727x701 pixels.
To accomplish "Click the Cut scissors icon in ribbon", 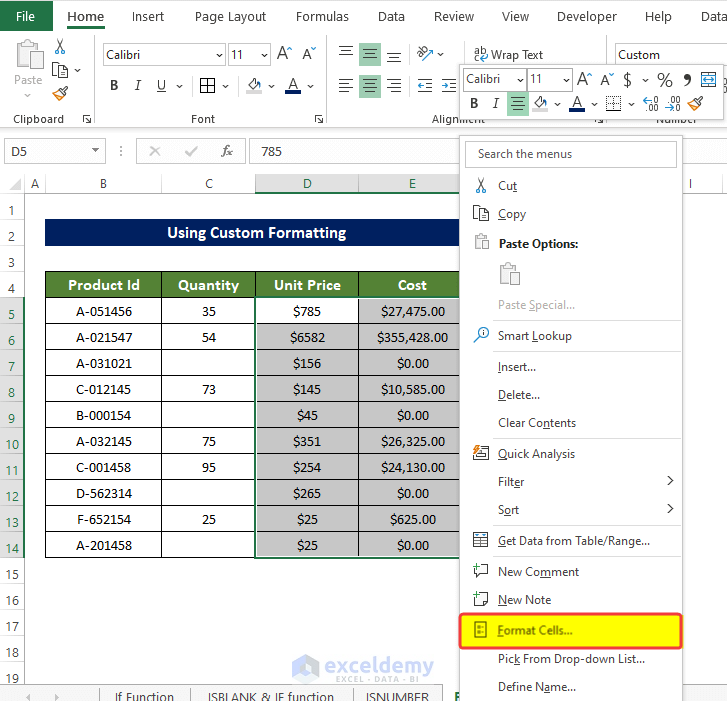I will click(60, 46).
